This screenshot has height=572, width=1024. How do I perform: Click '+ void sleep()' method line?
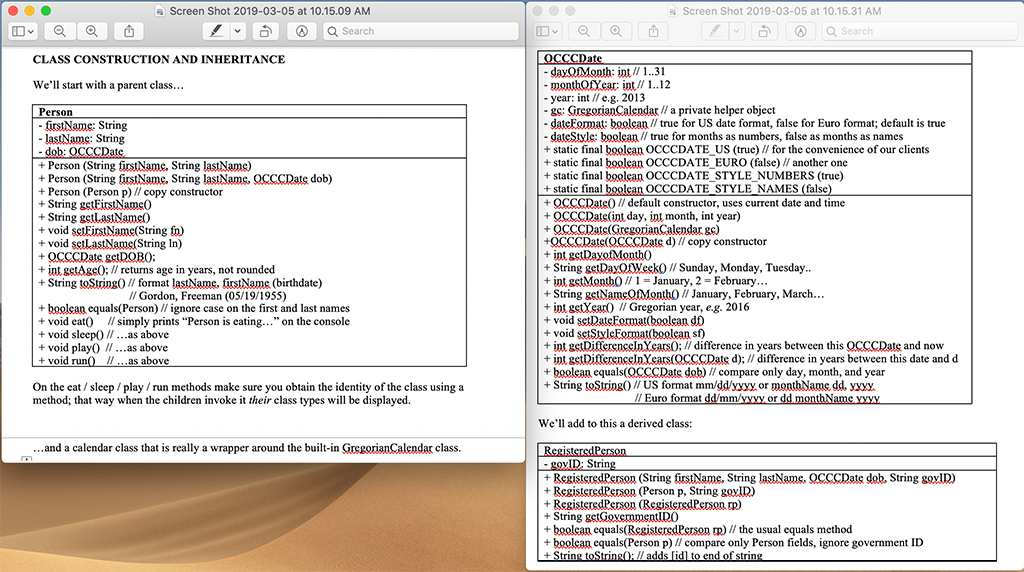click(x=103, y=334)
